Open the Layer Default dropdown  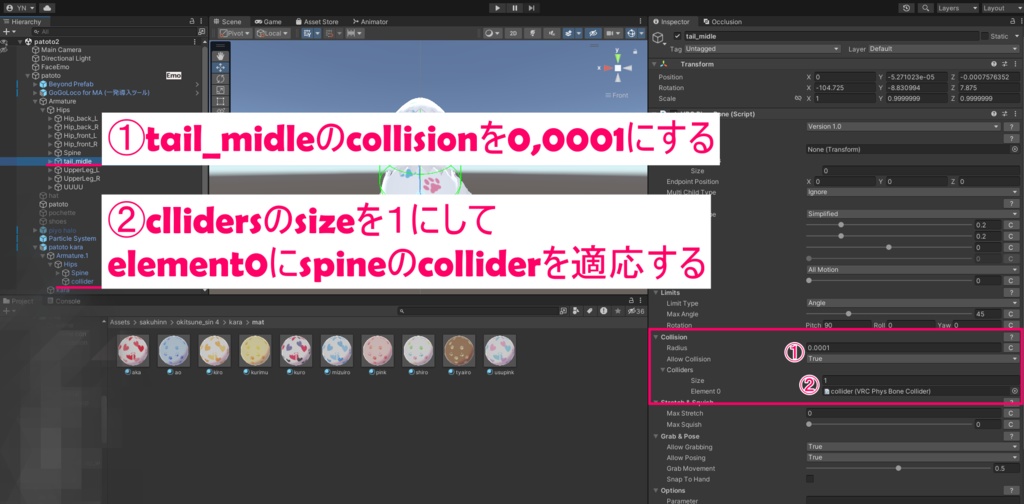pos(943,49)
